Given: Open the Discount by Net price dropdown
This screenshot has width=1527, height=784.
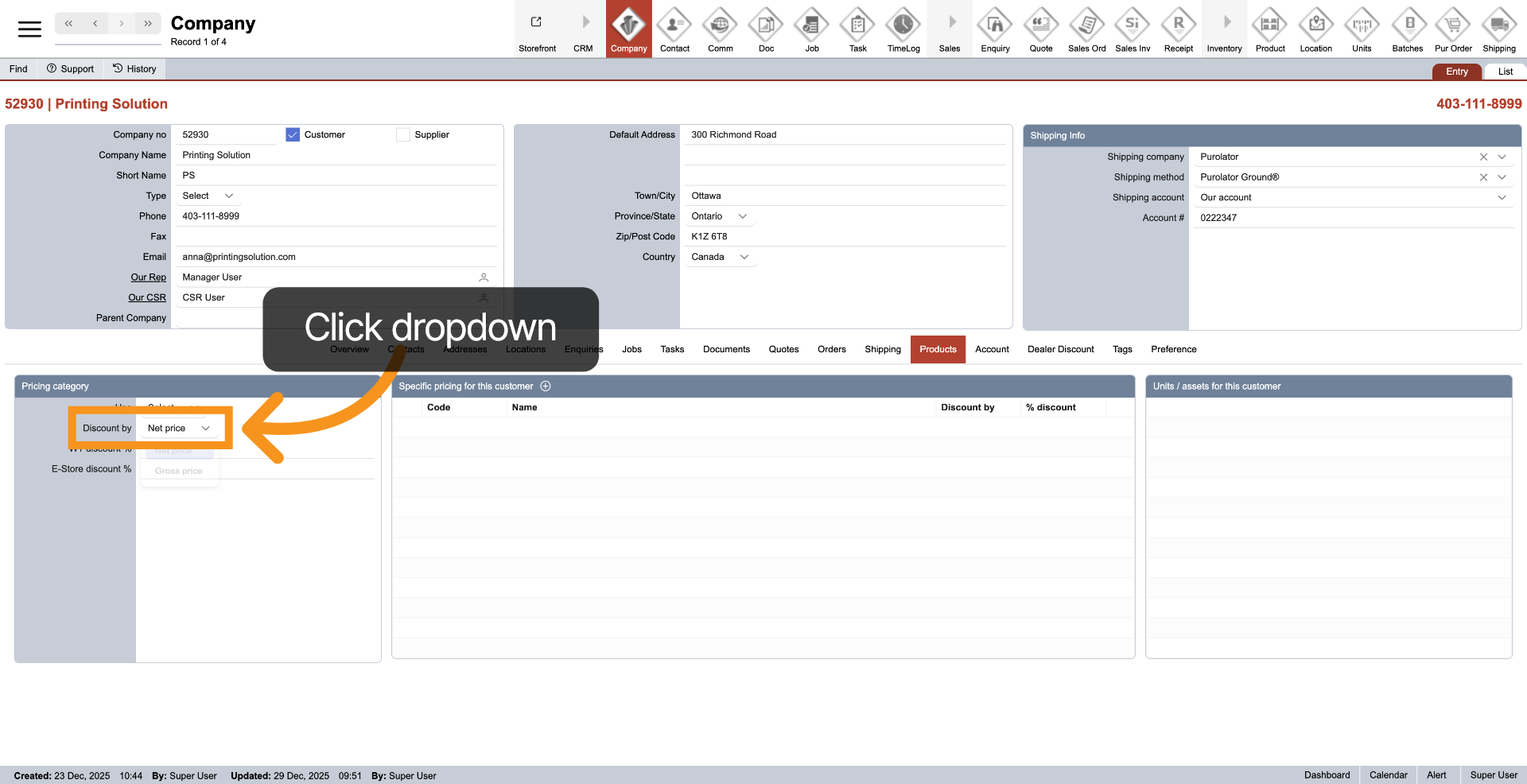Looking at the screenshot, I should [179, 429].
